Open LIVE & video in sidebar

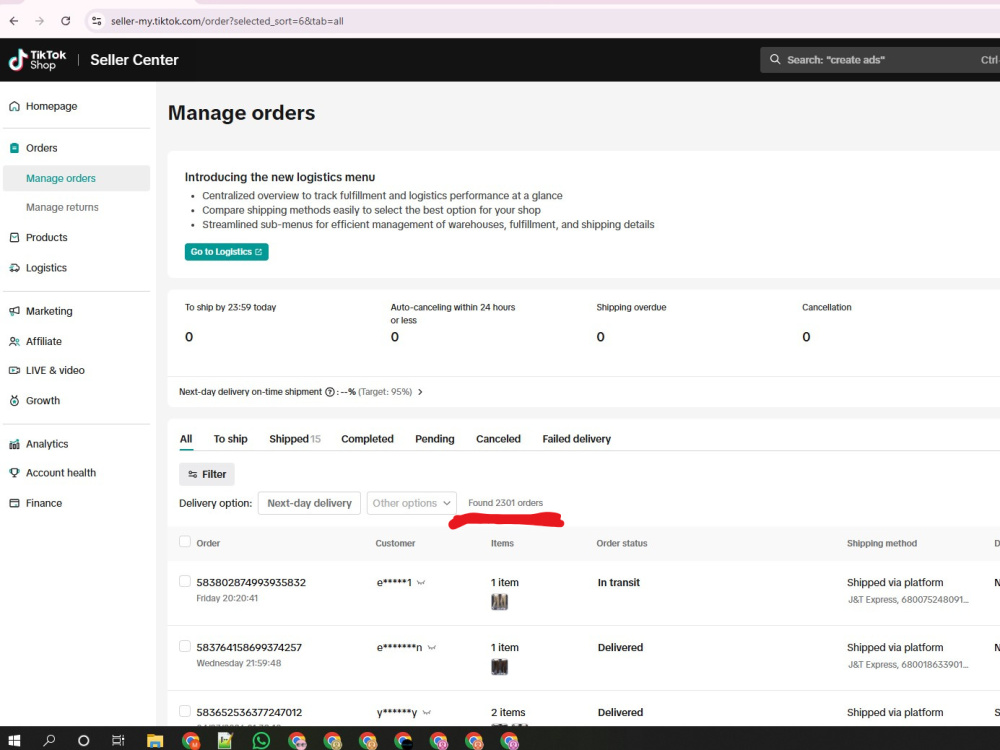click(55, 371)
